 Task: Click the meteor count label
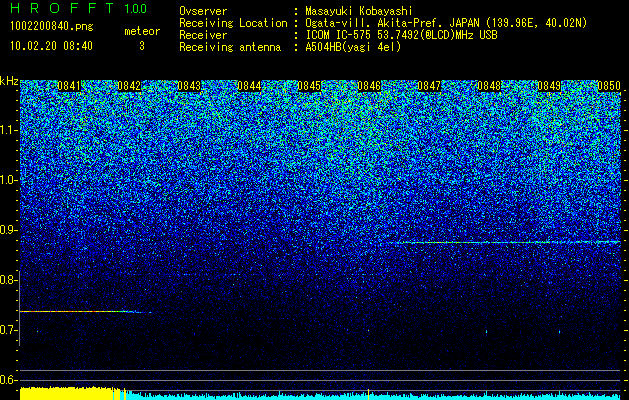[142, 31]
